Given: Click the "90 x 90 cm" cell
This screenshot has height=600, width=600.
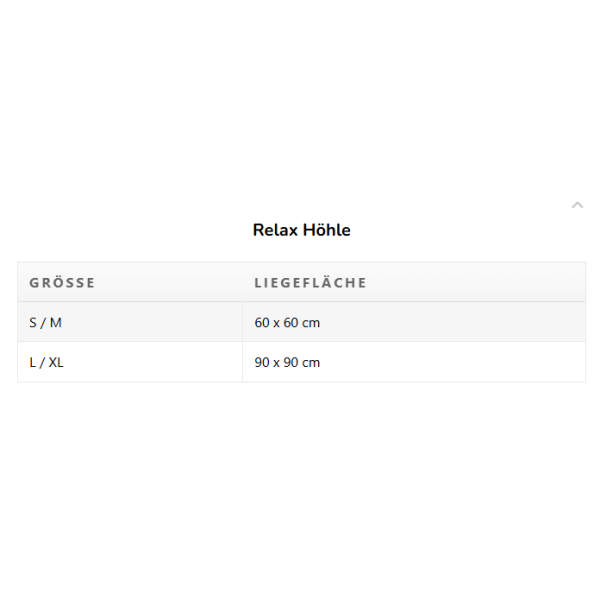Looking at the screenshot, I should (x=287, y=362).
